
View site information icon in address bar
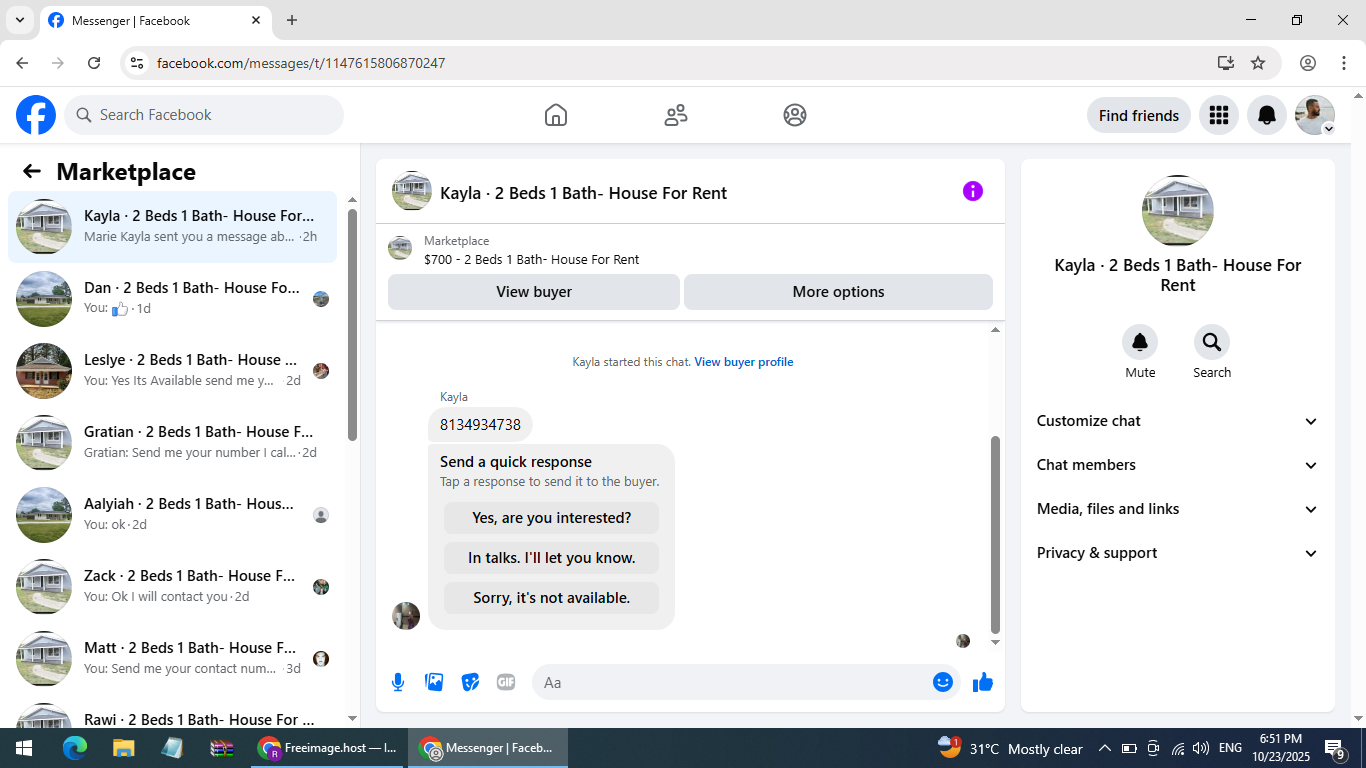pos(138,63)
